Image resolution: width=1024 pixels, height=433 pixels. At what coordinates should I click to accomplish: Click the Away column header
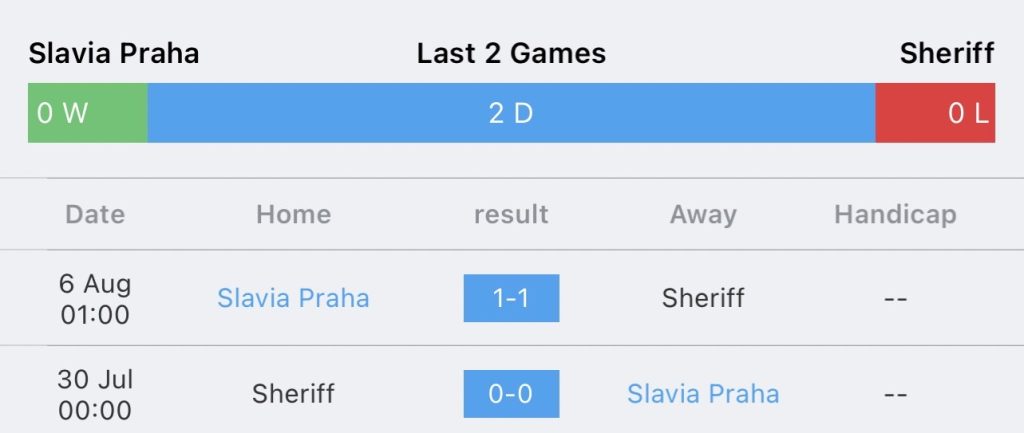pyautogui.click(x=703, y=215)
